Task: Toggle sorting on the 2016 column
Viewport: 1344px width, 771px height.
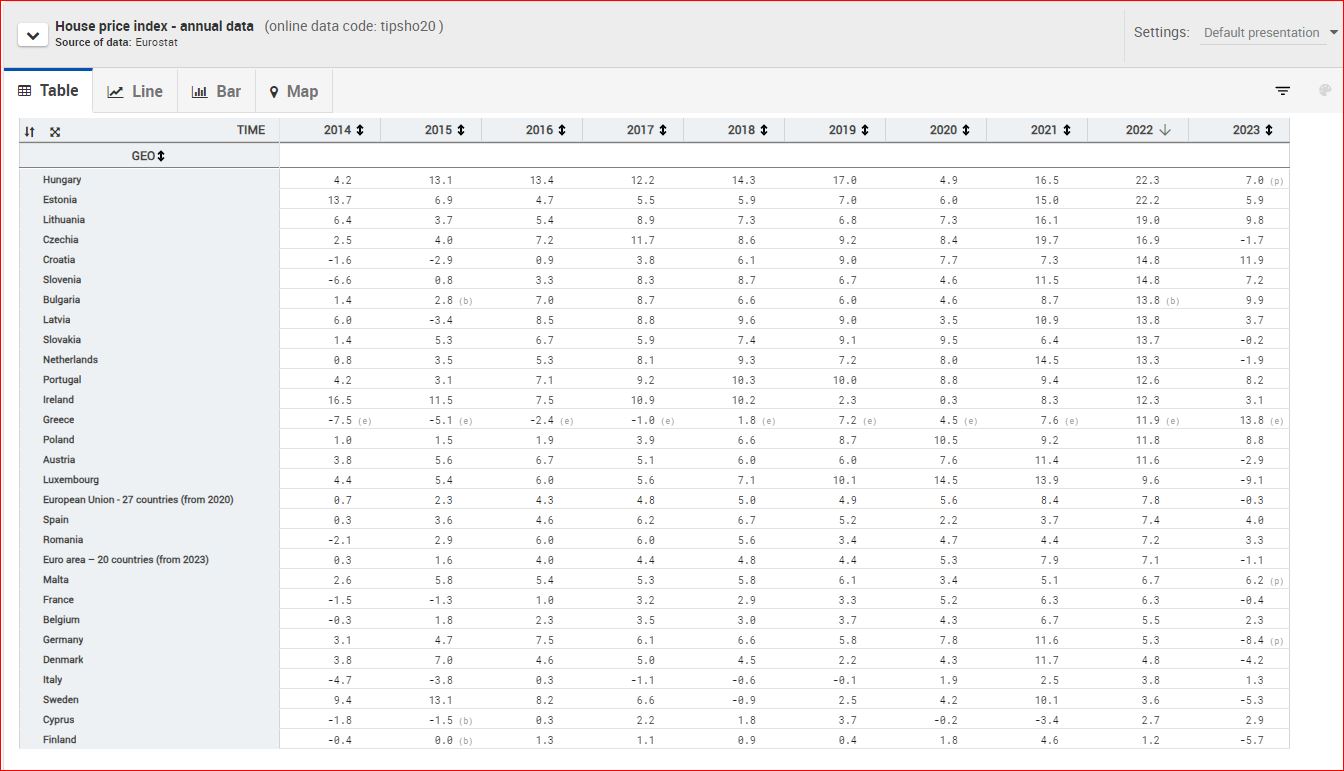Action: tap(561, 130)
